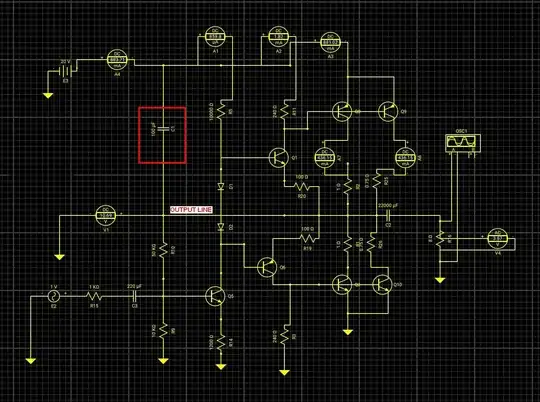The image size is (540, 402).
Task: Select capacitor C1 inside the red box
Action: [164, 129]
